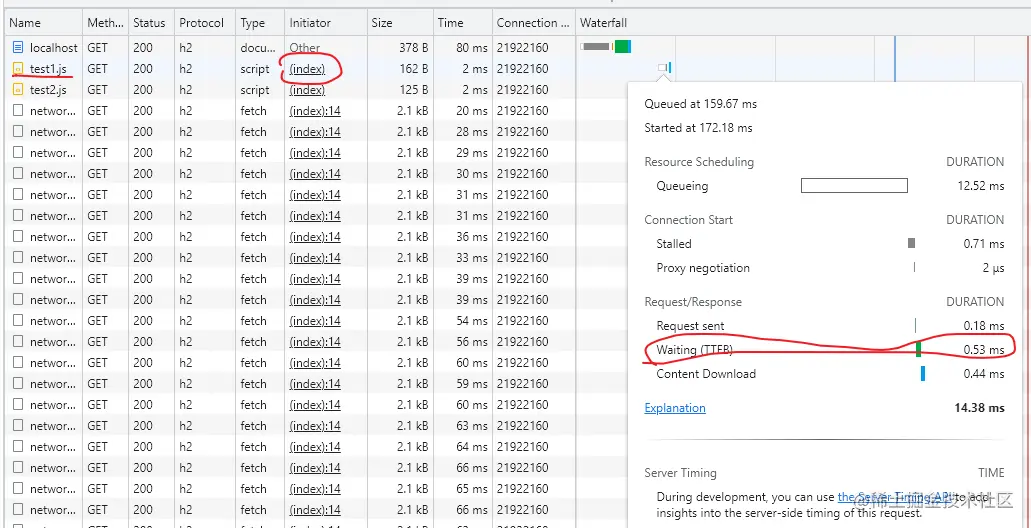The width and height of the screenshot is (1031, 528).
Task: Click the 12.52 ms queueing duration
Action: tap(980, 185)
